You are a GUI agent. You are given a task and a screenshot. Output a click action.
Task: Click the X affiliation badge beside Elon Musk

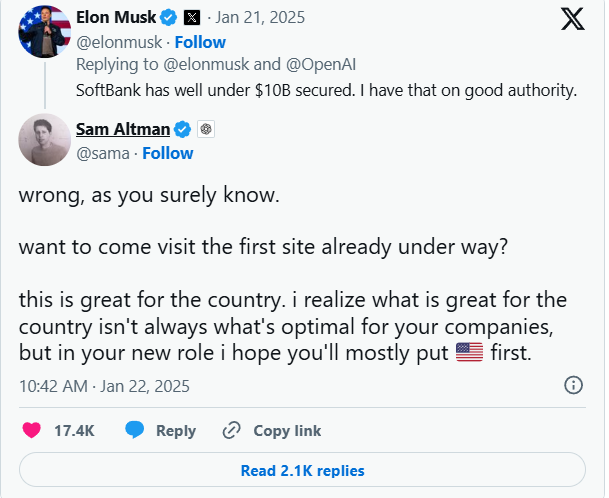point(192,18)
